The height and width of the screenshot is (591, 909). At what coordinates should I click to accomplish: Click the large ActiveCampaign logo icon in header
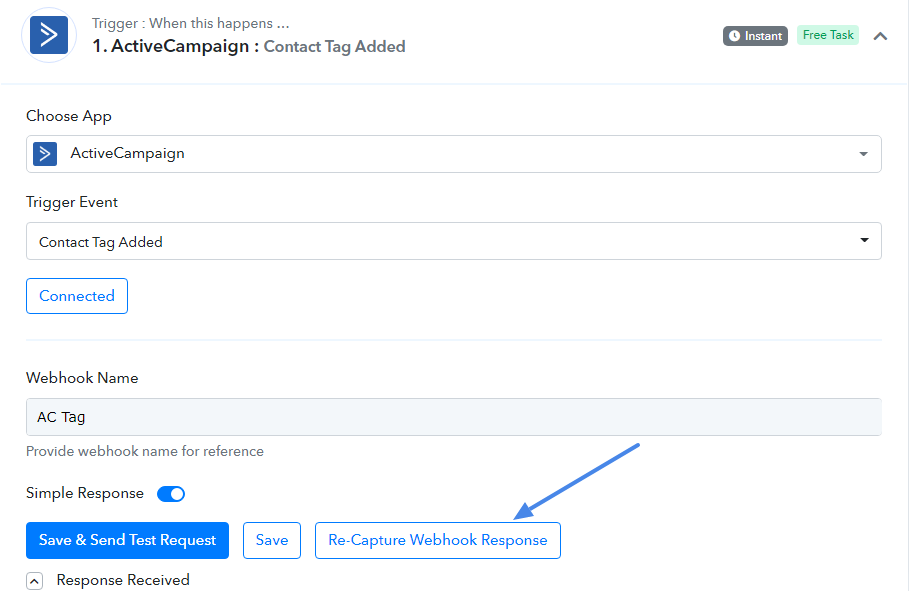(x=49, y=35)
